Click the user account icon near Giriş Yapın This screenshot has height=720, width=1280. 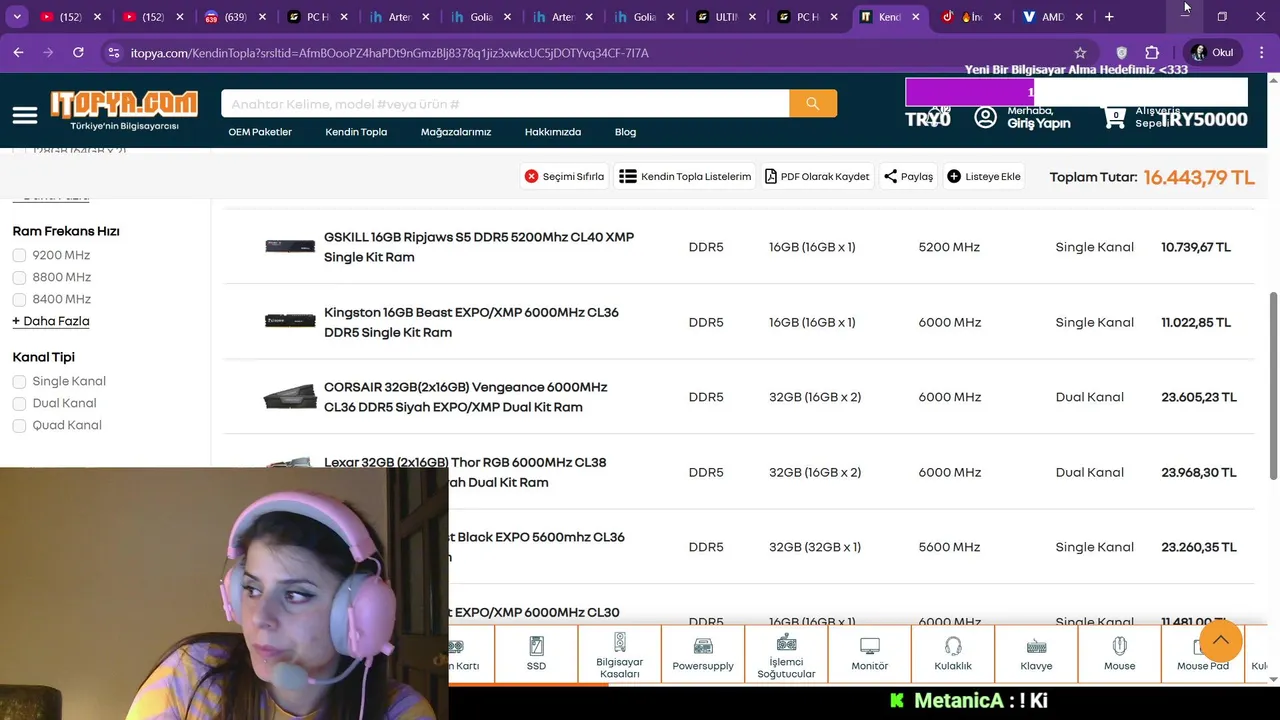pyautogui.click(x=986, y=118)
